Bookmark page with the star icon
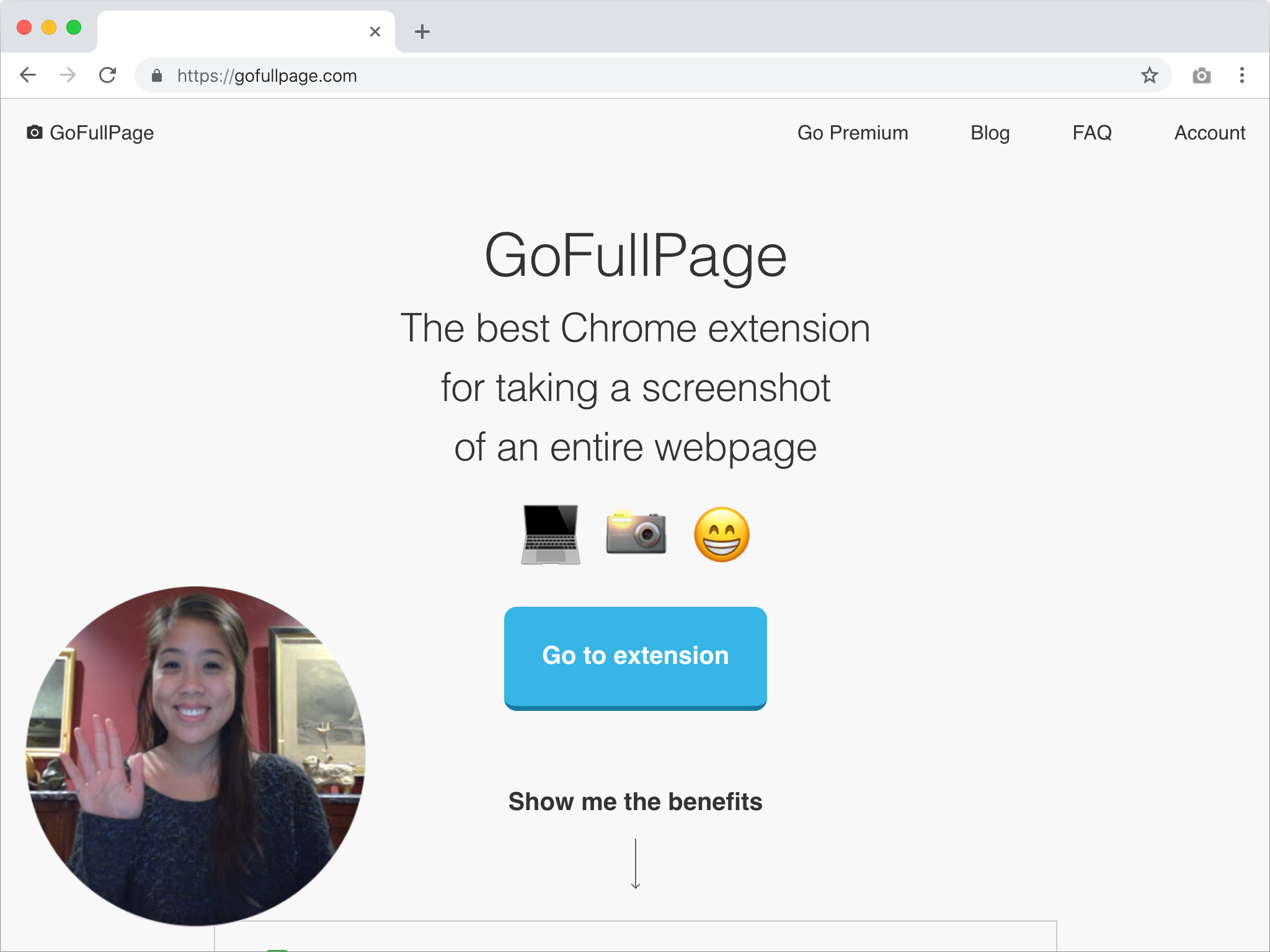Viewport: 1270px width, 952px height. tap(1149, 76)
